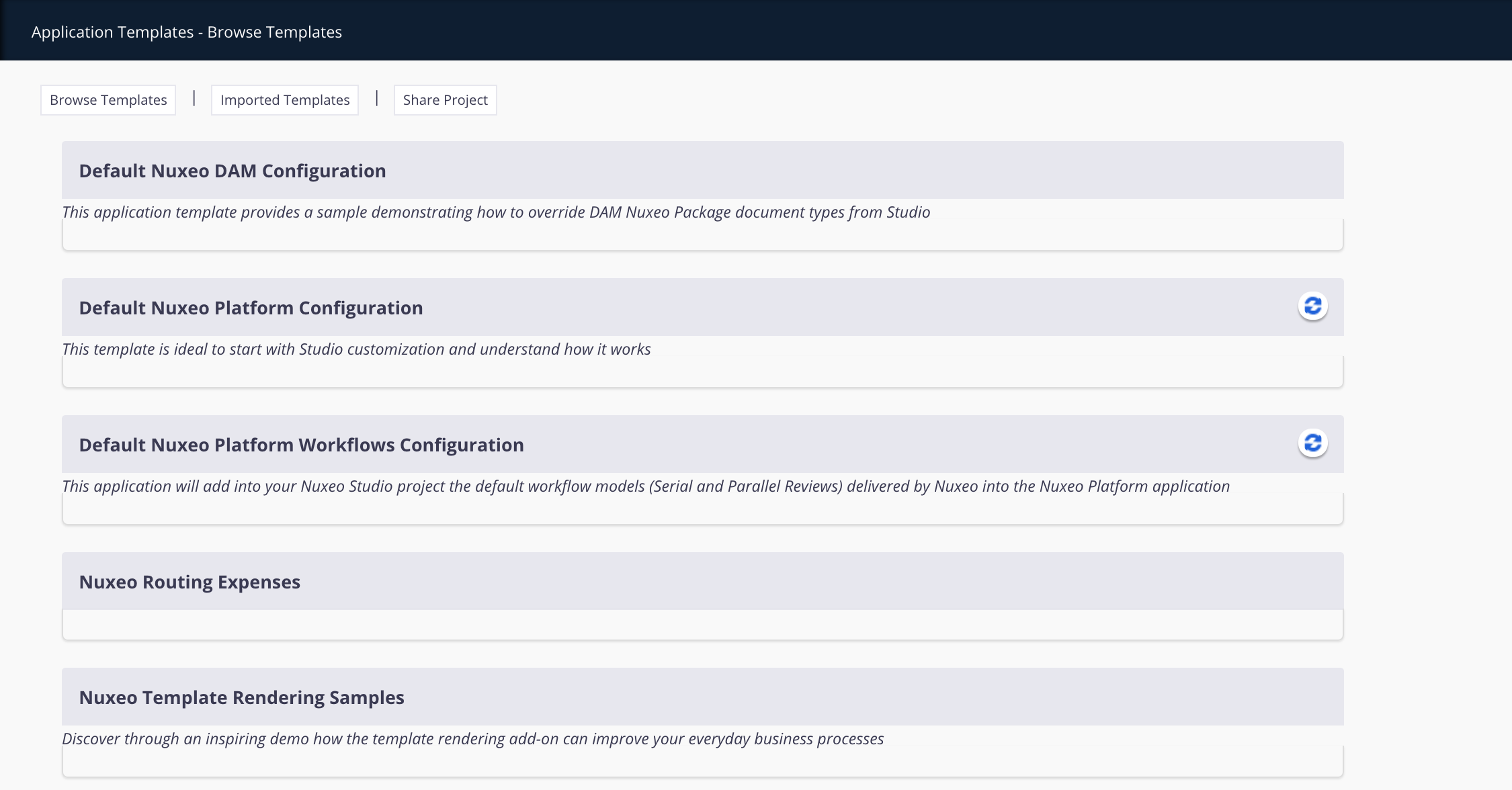The image size is (1512, 790).
Task: Open the Share Project tab
Action: [x=446, y=100]
